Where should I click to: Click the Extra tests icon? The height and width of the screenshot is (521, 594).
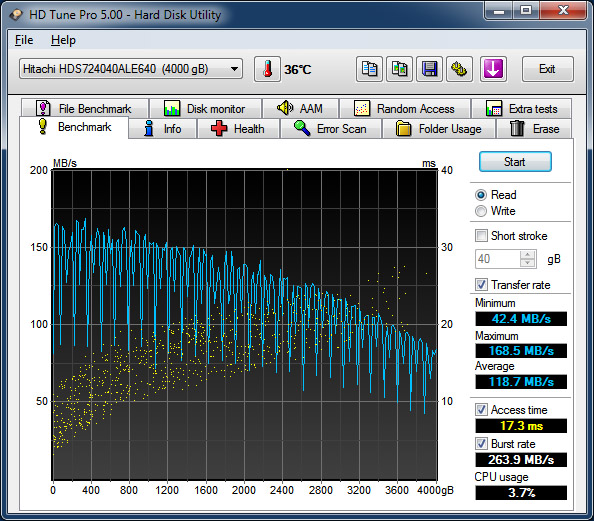494,109
